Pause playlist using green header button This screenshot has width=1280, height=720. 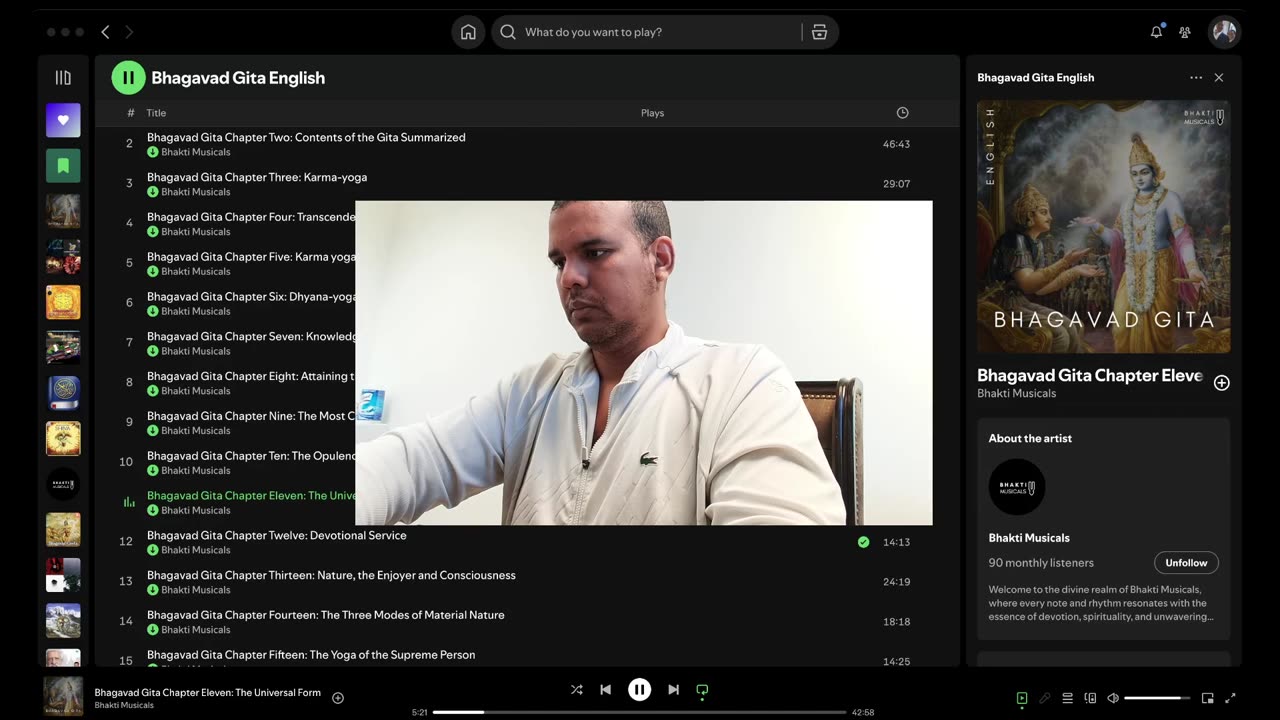pos(128,77)
